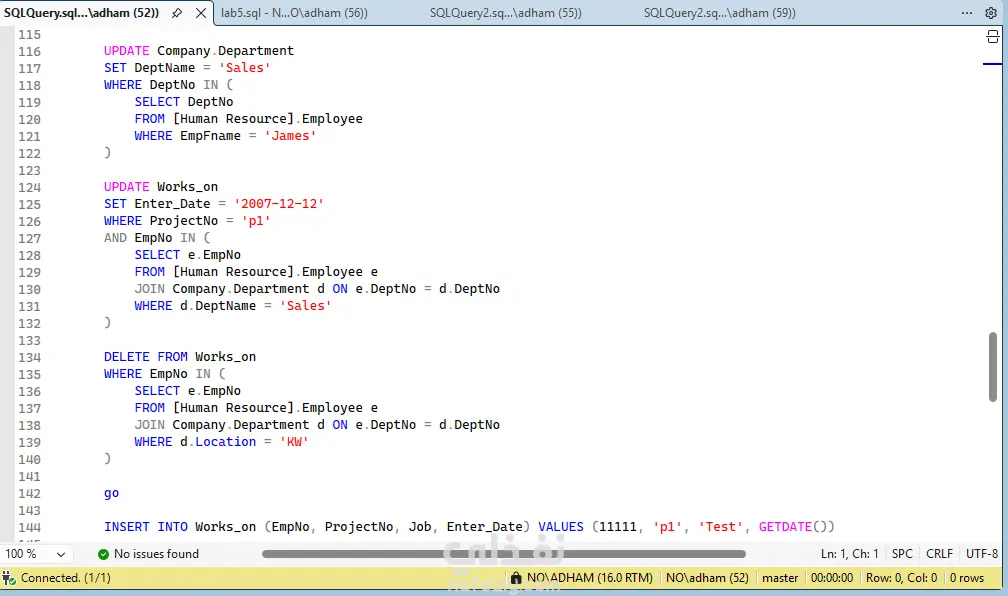Click the go batch separator
Screen dimensions: 1008x596
[x=111, y=493]
